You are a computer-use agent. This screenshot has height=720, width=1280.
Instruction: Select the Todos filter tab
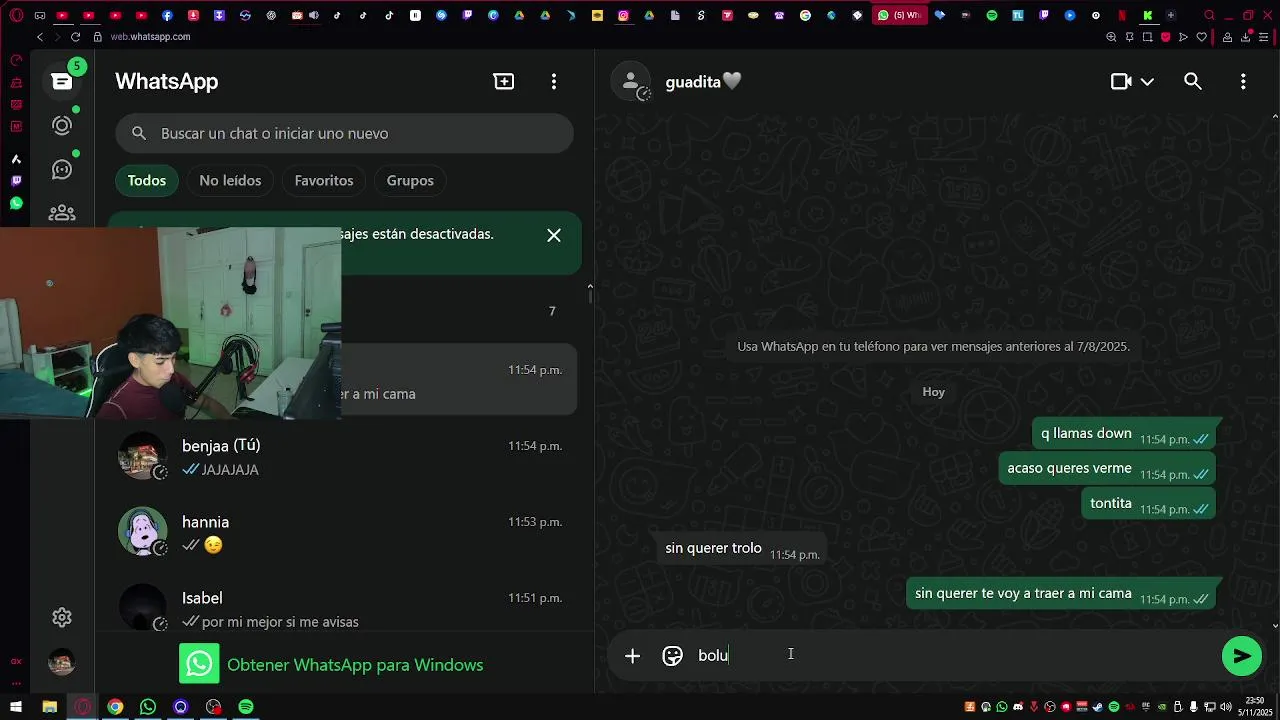pyautogui.click(x=147, y=181)
